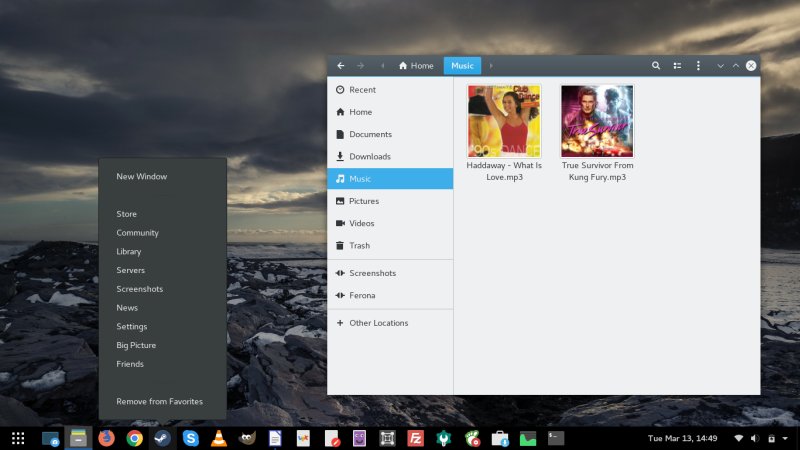Open Home in the Files sidebar
800x450 pixels.
click(x=390, y=112)
